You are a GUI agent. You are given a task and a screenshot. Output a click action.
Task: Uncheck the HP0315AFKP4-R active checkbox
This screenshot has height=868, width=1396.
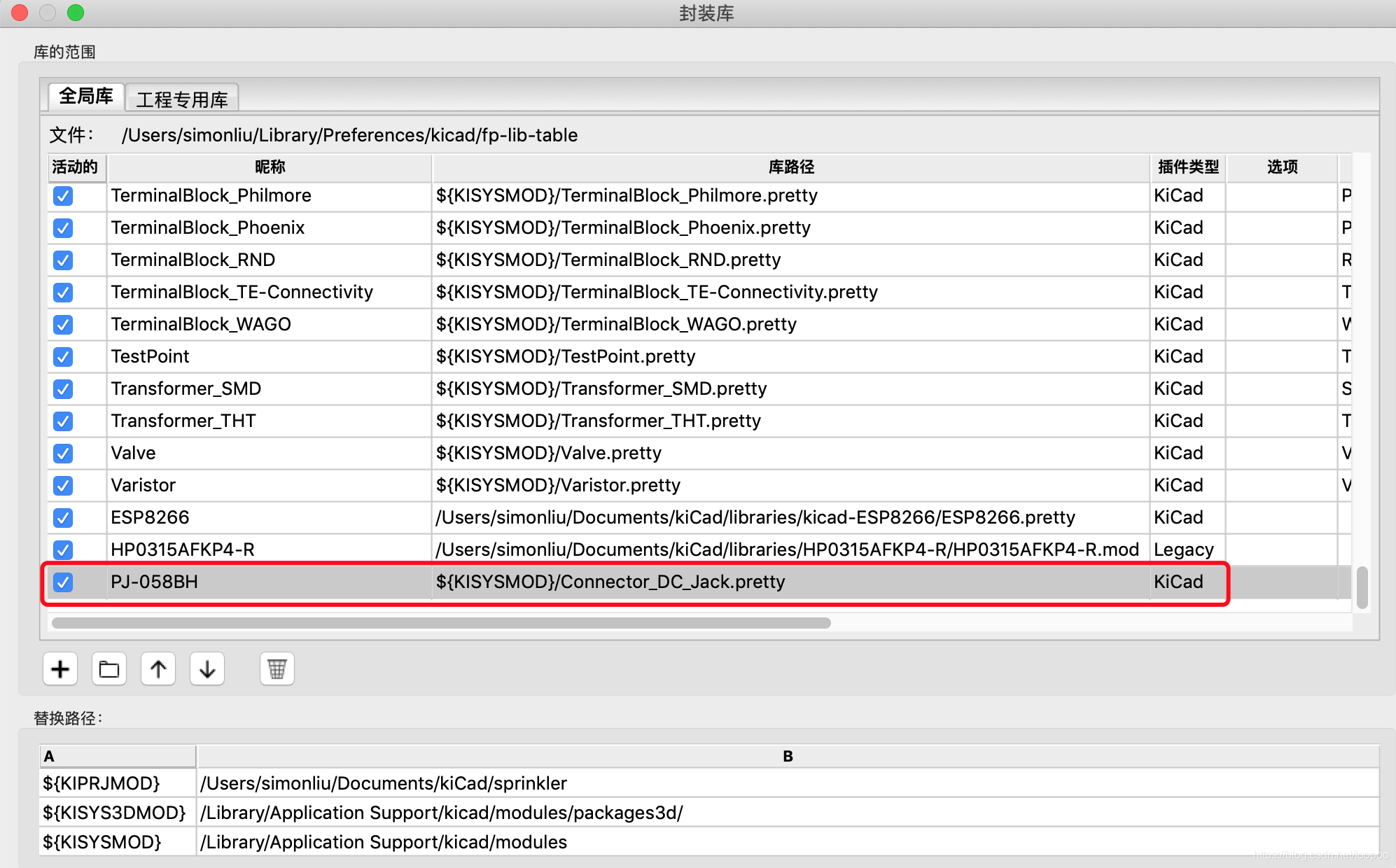pyautogui.click(x=63, y=549)
